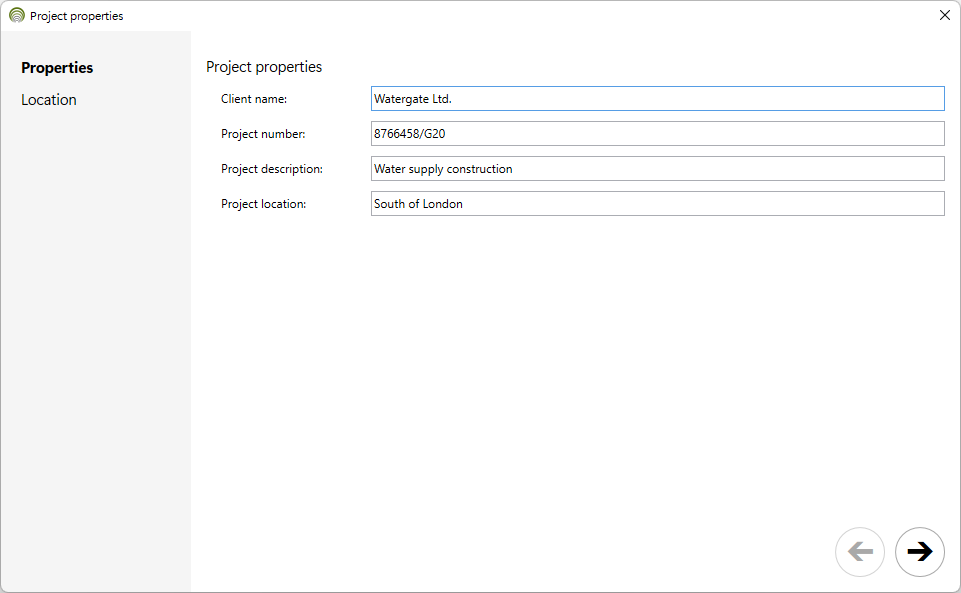Select the Properties page in sidebar
The height and width of the screenshot is (593, 961).
click(x=57, y=67)
